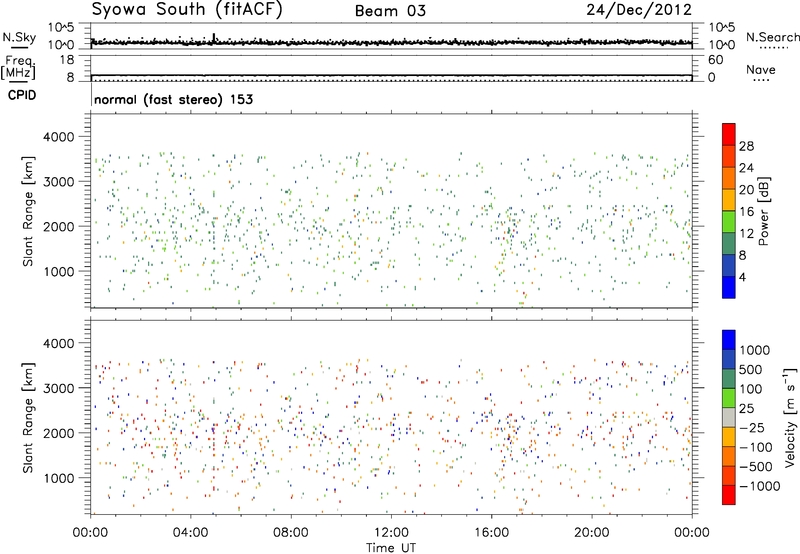
Task: Click the '20:00' time tick label
Action: [592, 533]
